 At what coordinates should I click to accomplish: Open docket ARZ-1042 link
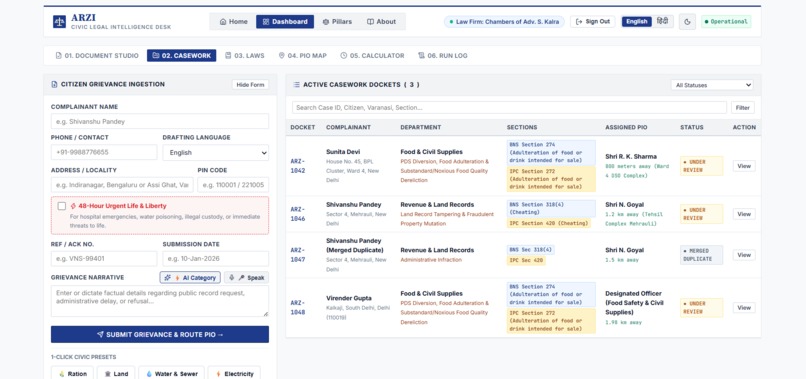pyautogui.click(x=298, y=166)
